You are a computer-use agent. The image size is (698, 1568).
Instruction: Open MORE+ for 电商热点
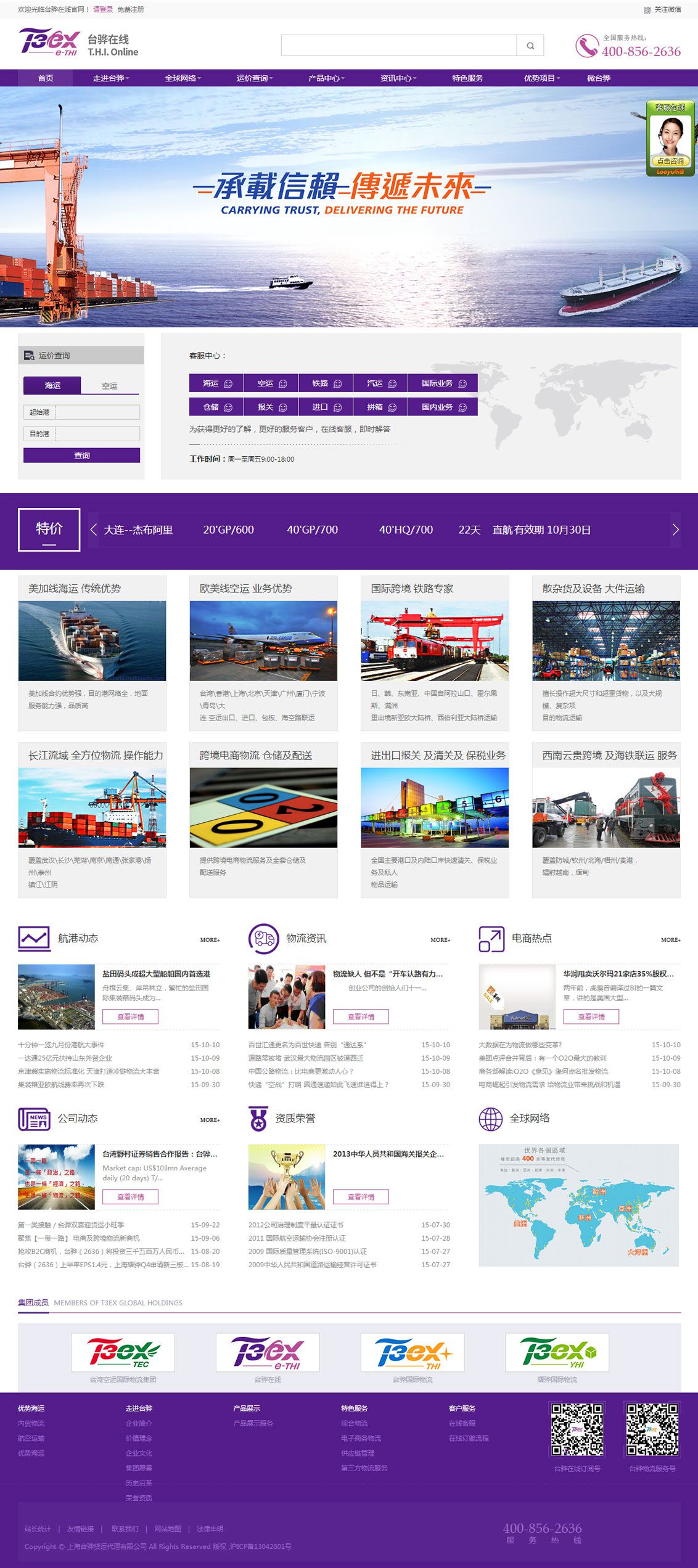click(671, 940)
